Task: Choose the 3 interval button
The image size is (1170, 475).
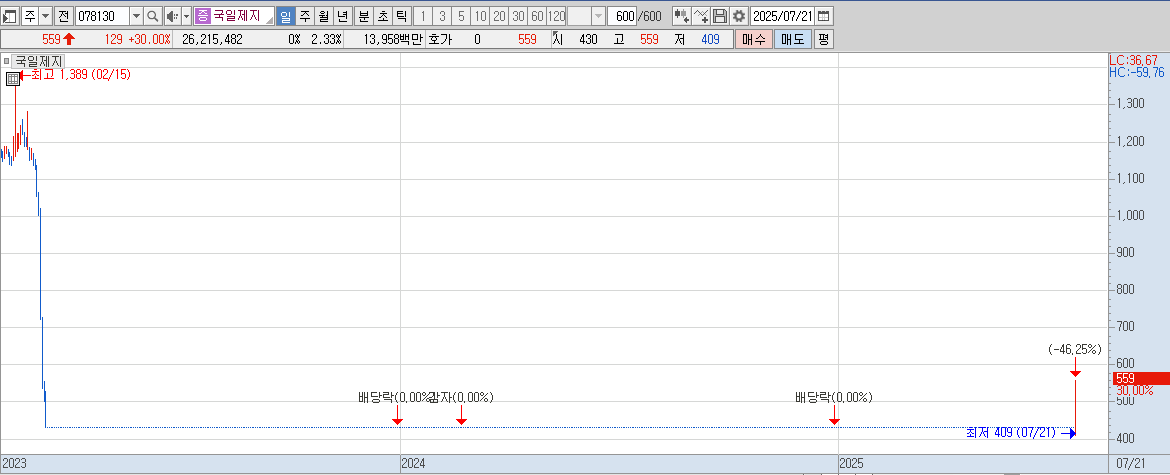Action: (442, 16)
